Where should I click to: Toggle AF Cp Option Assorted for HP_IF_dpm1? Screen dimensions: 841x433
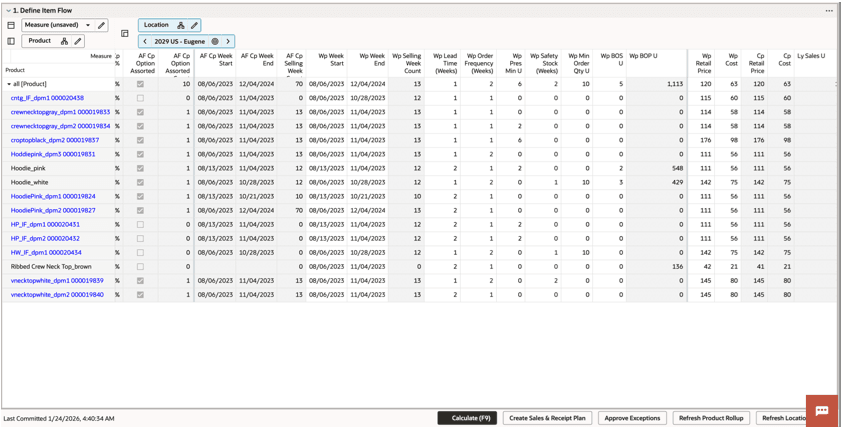point(141,224)
